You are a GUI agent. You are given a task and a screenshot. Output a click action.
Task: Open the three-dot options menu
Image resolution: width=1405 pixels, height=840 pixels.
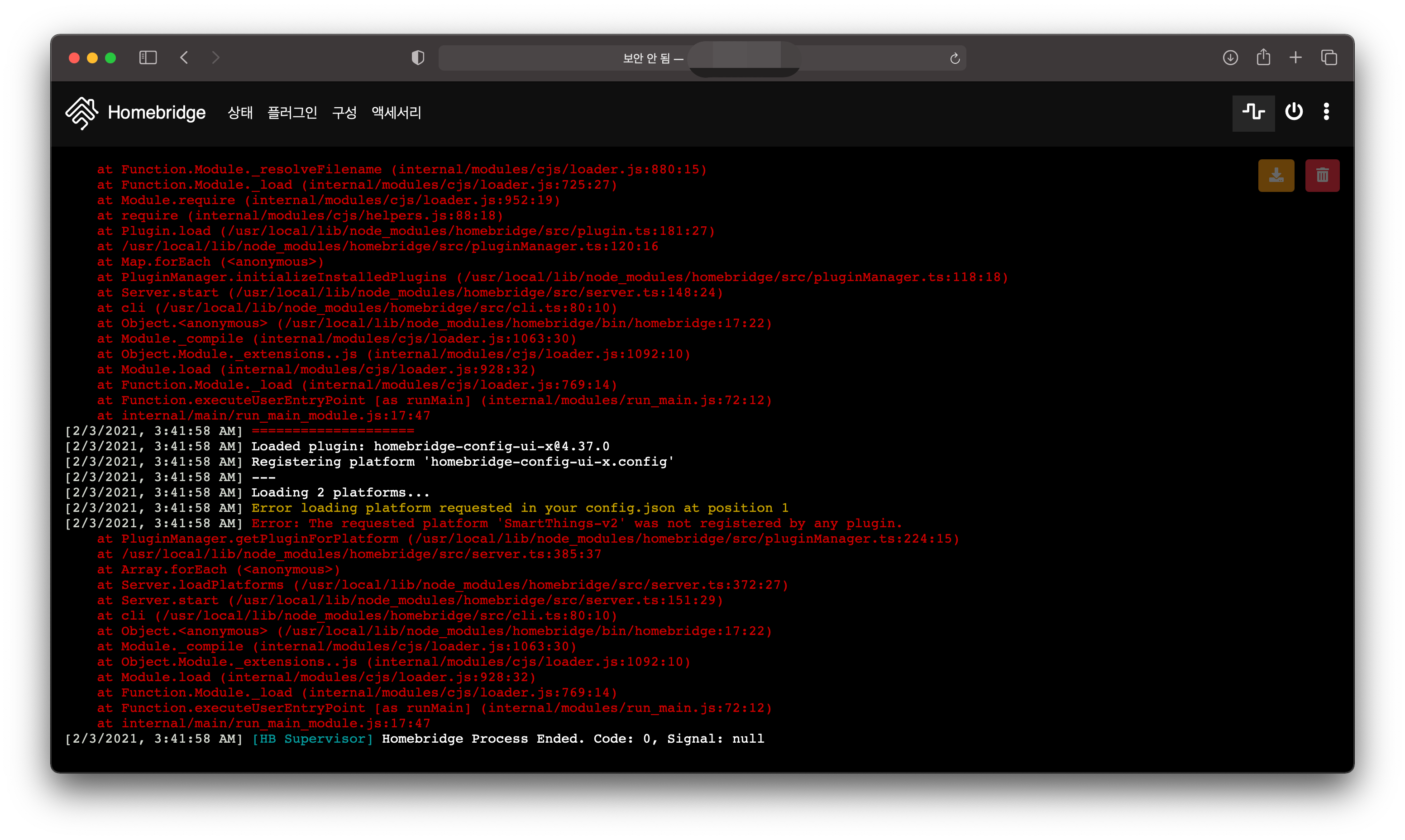pyautogui.click(x=1326, y=111)
